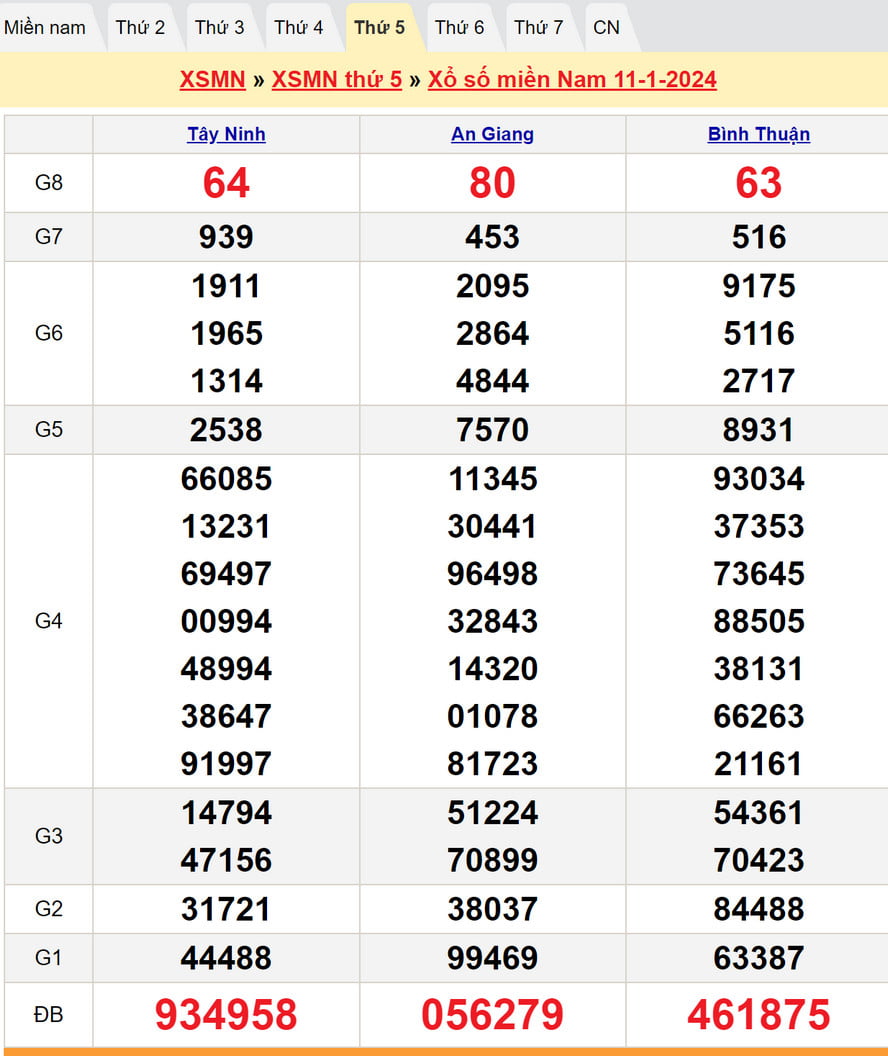
Task: Click An Giang special prize 056279
Action: [492, 1014]
